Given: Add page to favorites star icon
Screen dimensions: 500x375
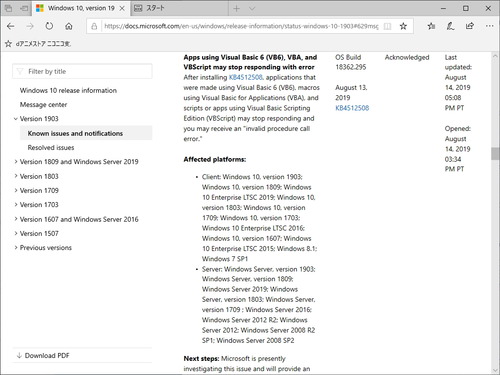Looking at the screenshot, I should pos(403,26).
